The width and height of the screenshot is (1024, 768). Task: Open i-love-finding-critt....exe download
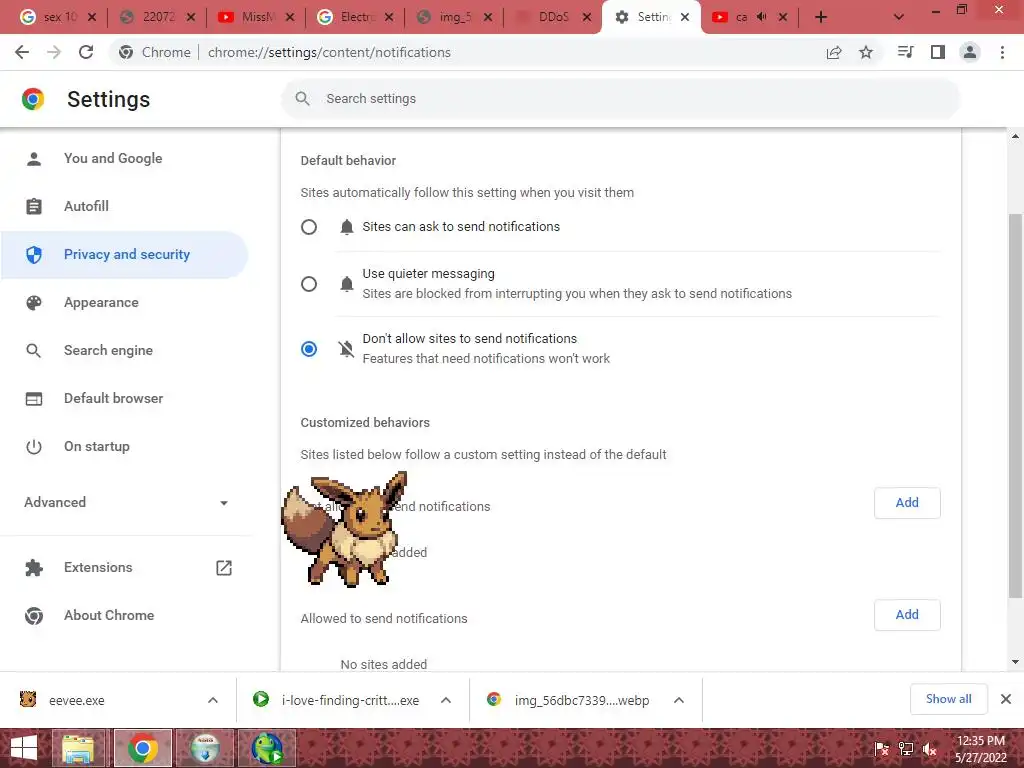(x=338, y=700)
